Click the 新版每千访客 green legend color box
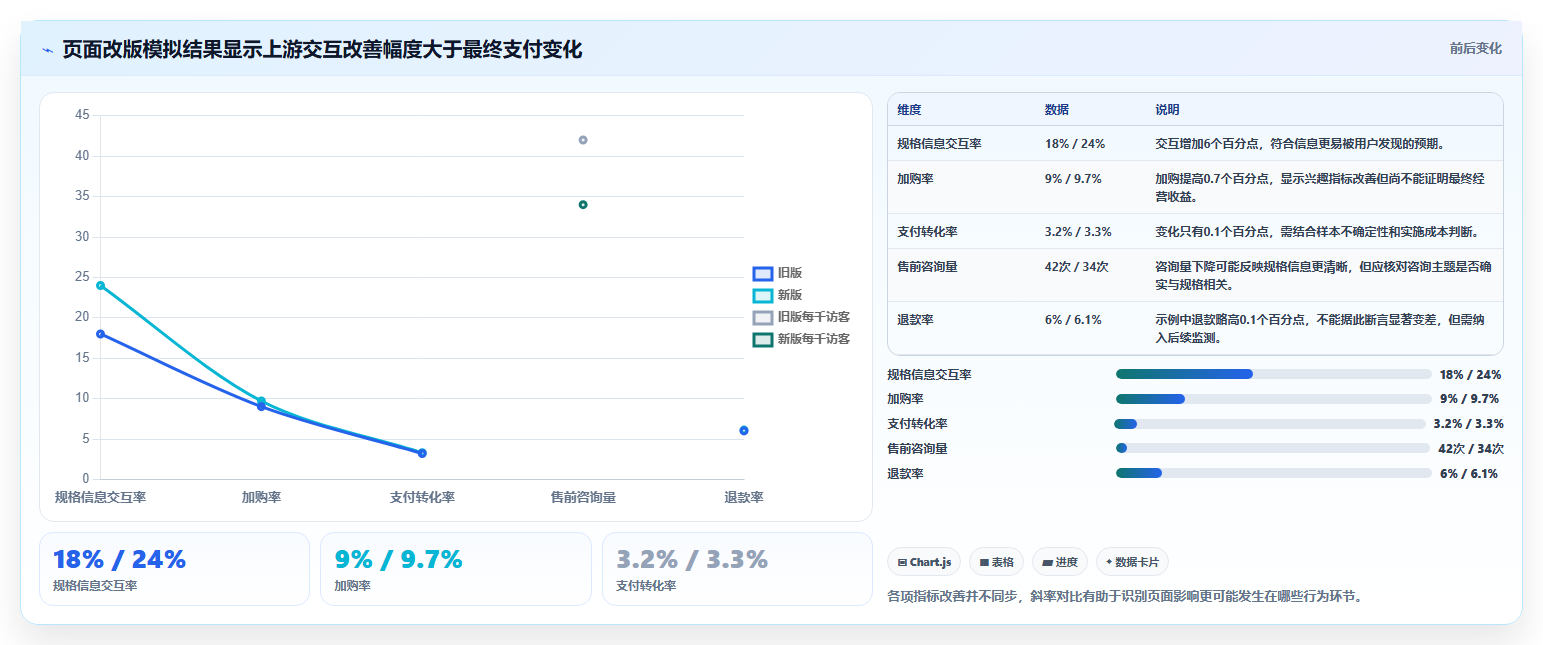This screenshot has width=1543, height=645. coord(763,339)
